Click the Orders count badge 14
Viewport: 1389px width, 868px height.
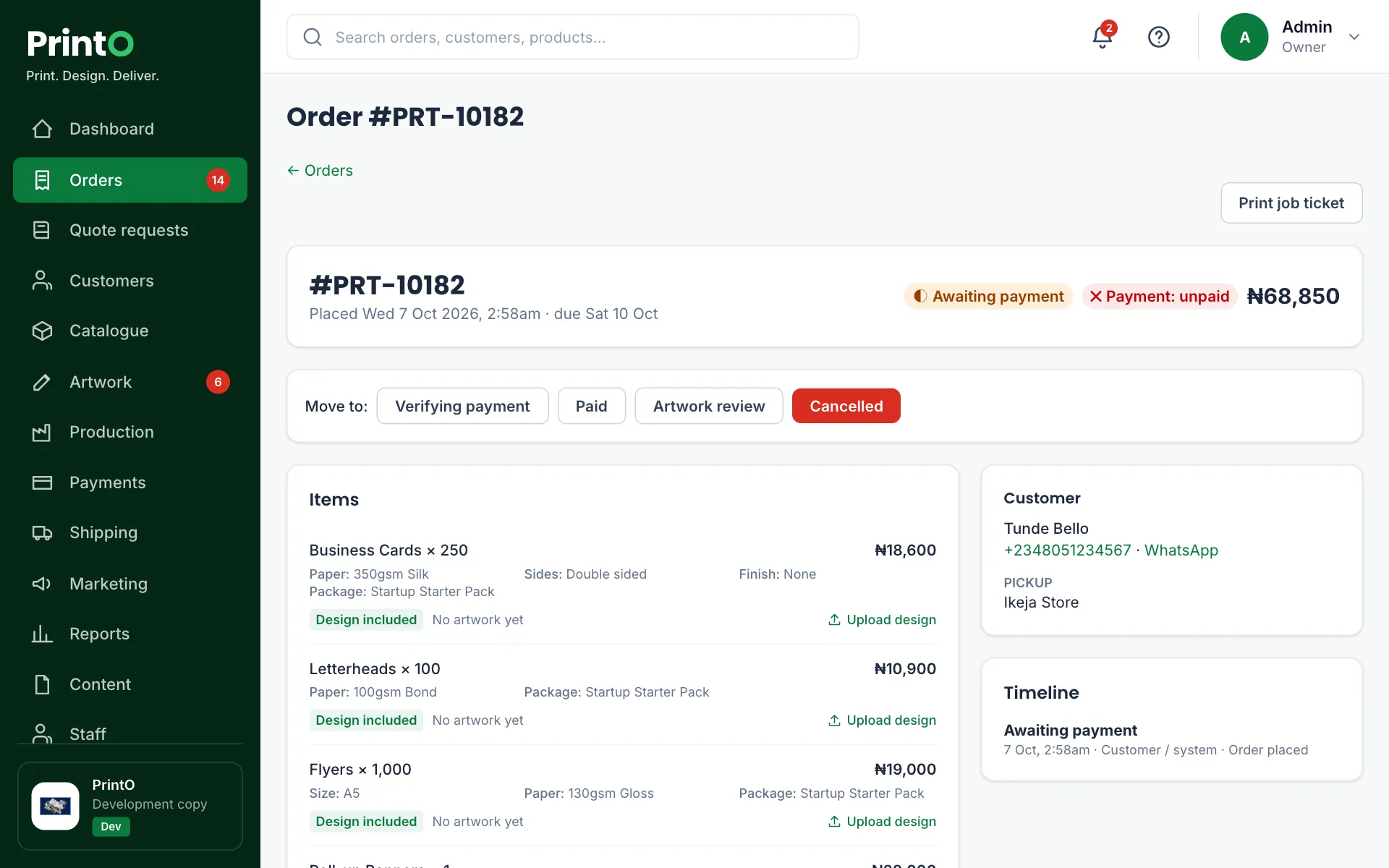point(218,180)
